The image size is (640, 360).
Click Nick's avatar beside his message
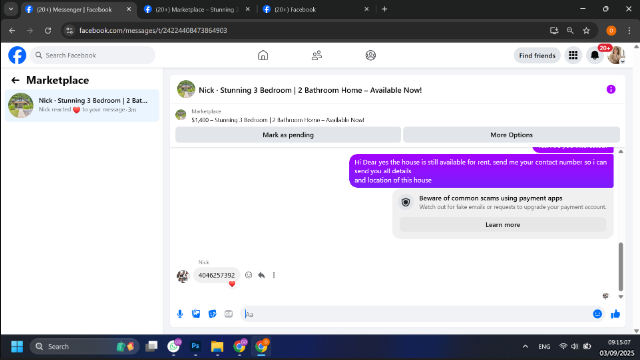[x=183, y=276]
